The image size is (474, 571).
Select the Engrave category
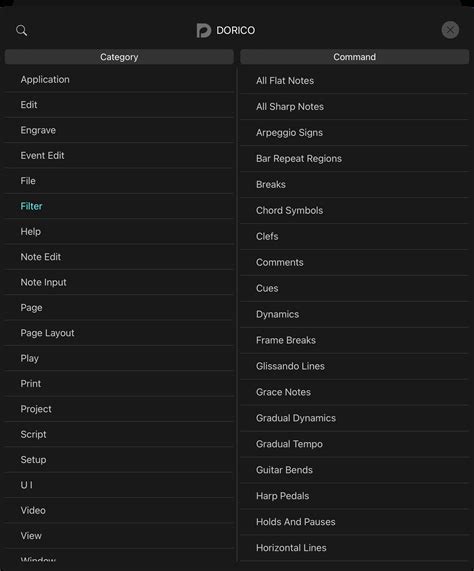coord(119,130)
